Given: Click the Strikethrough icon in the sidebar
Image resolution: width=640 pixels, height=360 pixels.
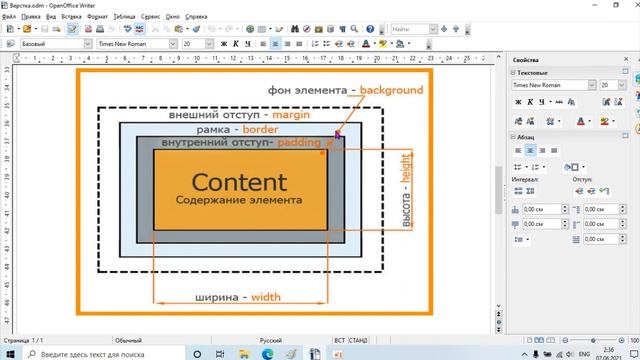Looking at the screenshot, I should click(x=559, y=102).
